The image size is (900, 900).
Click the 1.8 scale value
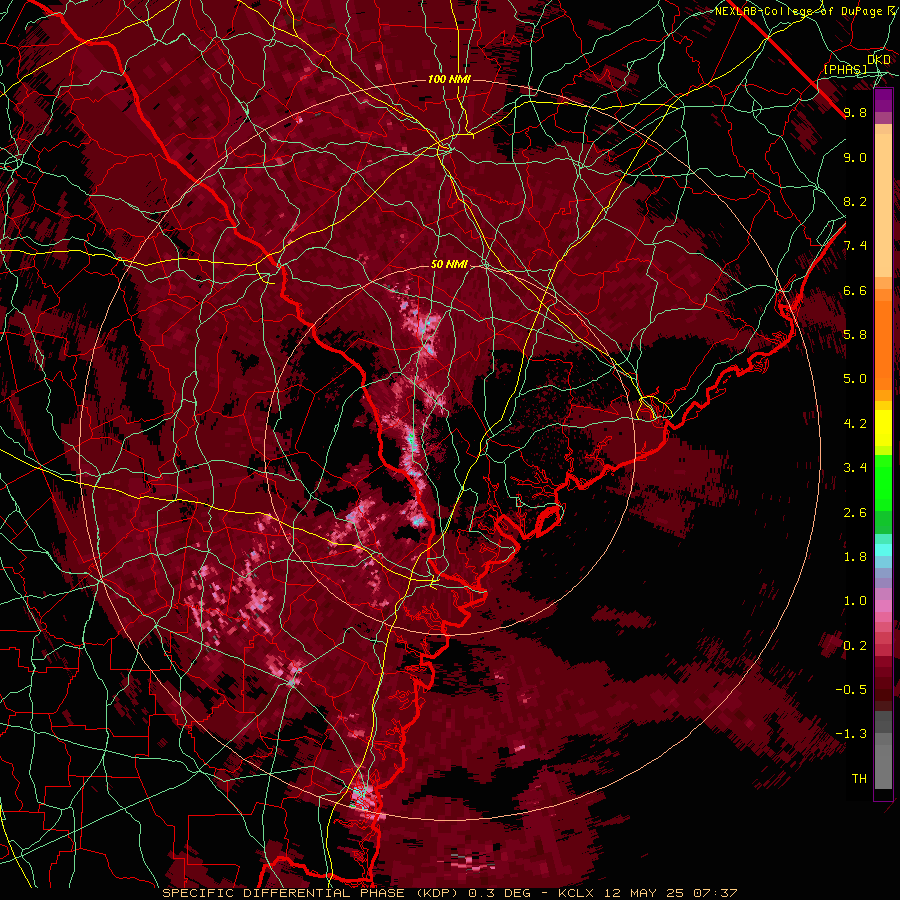click(x=855, y=557)
